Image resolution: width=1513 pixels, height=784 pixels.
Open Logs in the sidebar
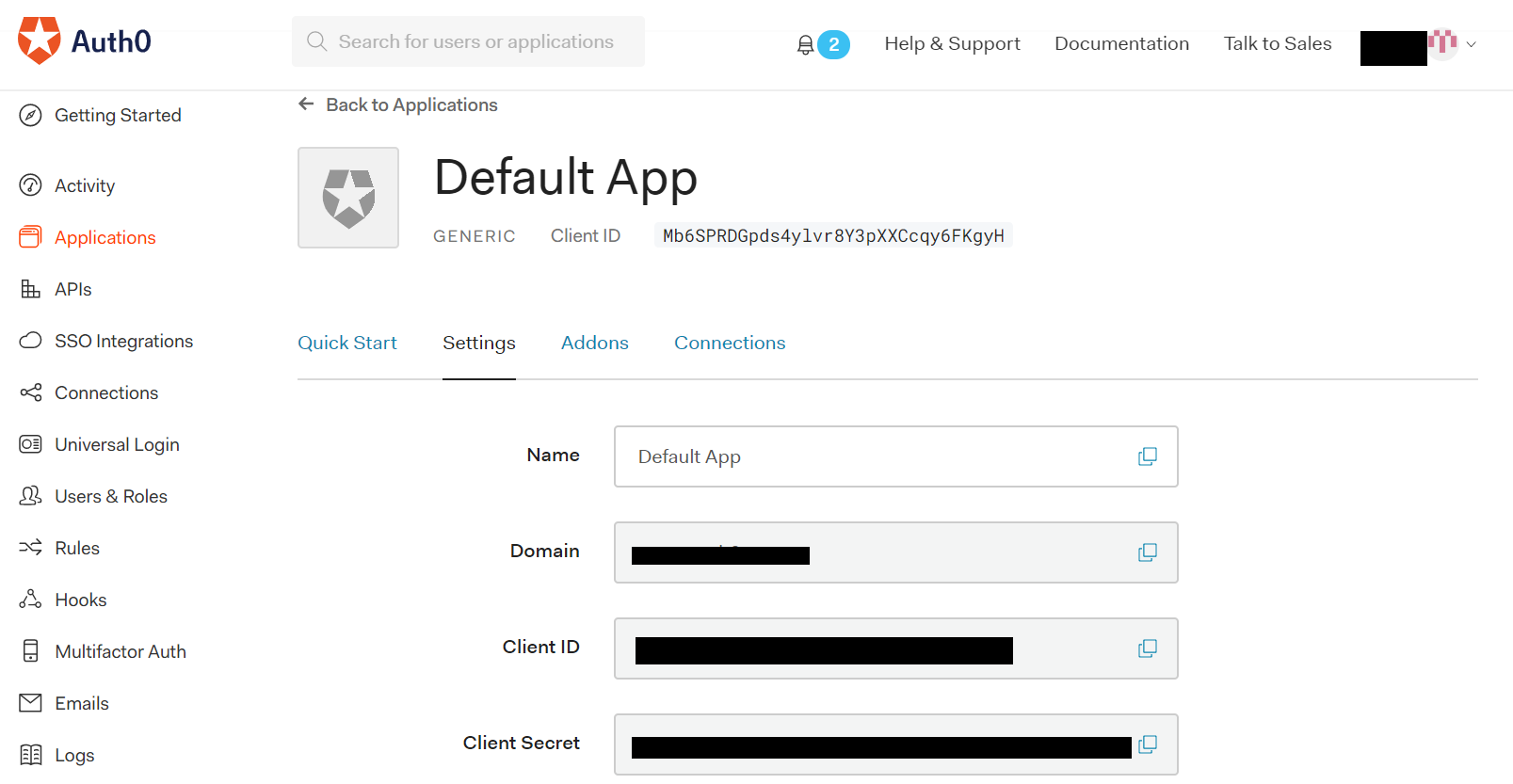[74, 755]
